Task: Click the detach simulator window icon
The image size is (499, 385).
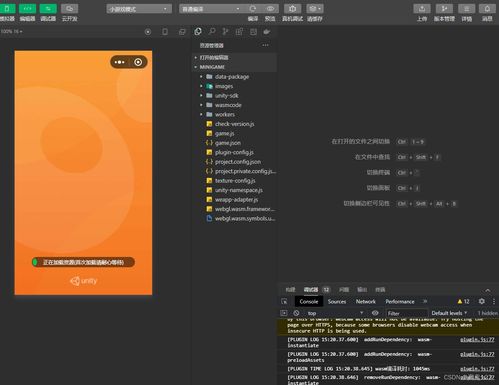Action: [x=182, y=32]
